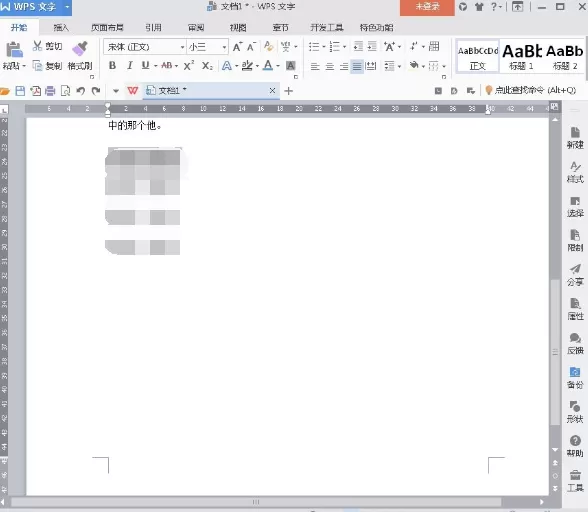The width and height of the screenshot is (588, 512).
Task: Open the highlight color dropdown arrow
Action: 257,66
